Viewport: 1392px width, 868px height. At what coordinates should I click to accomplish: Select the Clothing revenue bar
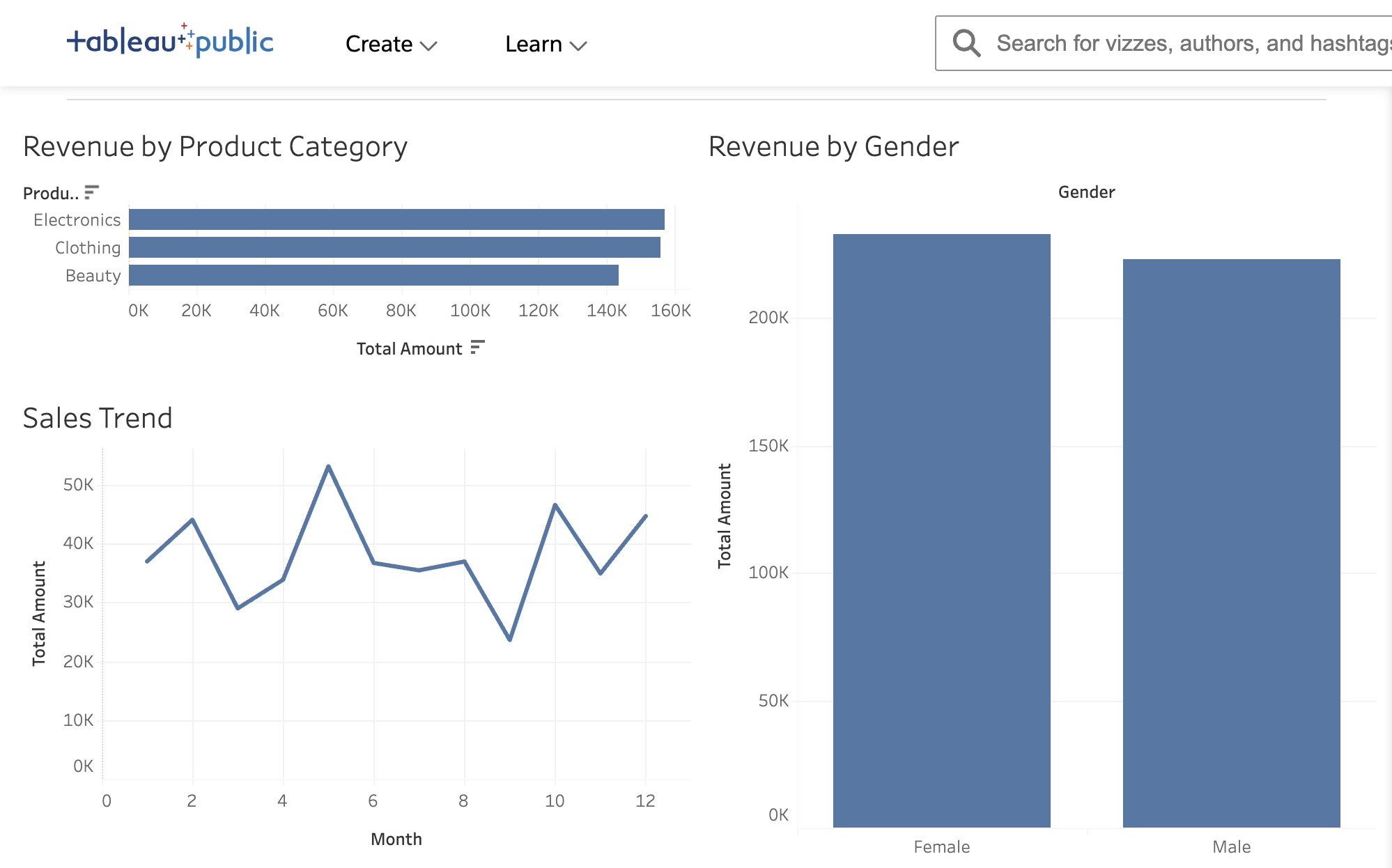click(394, 247)
